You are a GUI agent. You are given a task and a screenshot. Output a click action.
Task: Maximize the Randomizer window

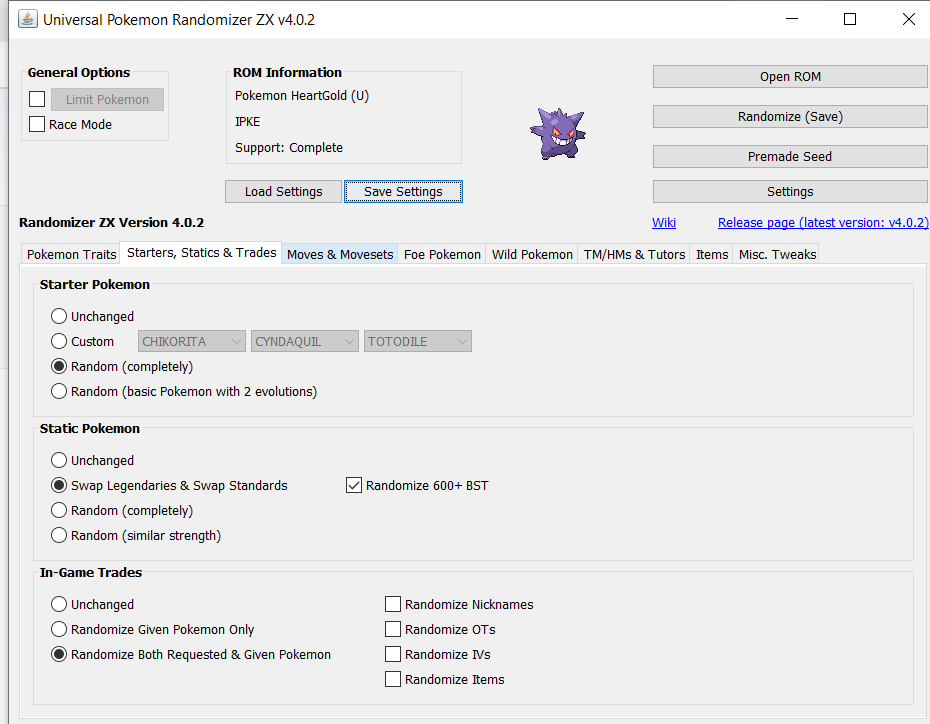[850, 19]
